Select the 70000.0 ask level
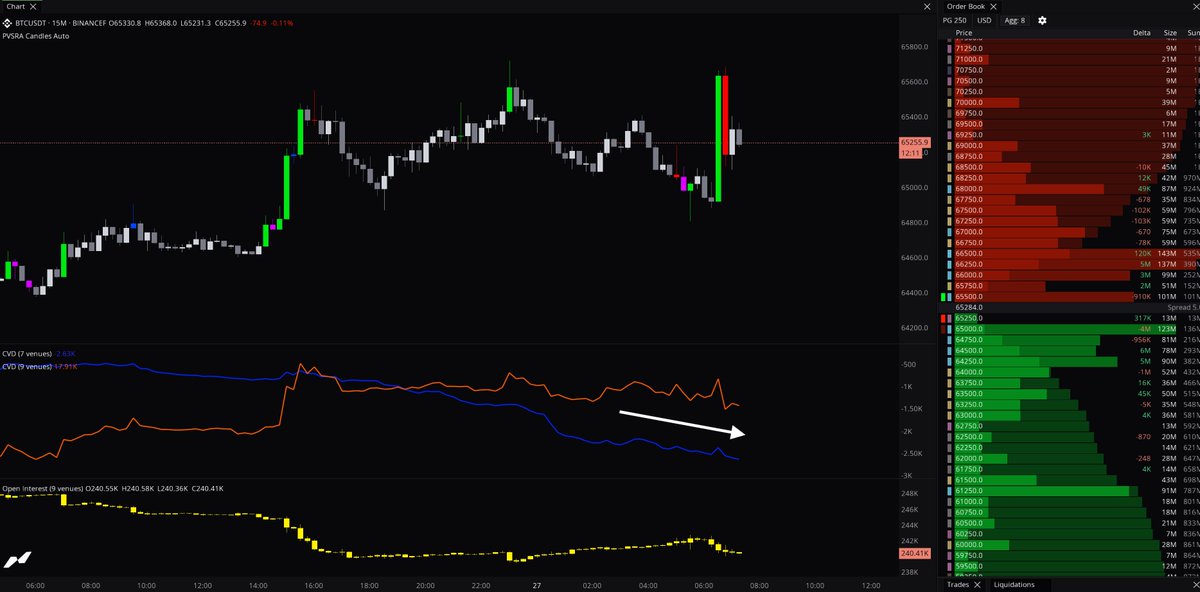Screen dimensions: 1200x592 (x=1070, y=102)
